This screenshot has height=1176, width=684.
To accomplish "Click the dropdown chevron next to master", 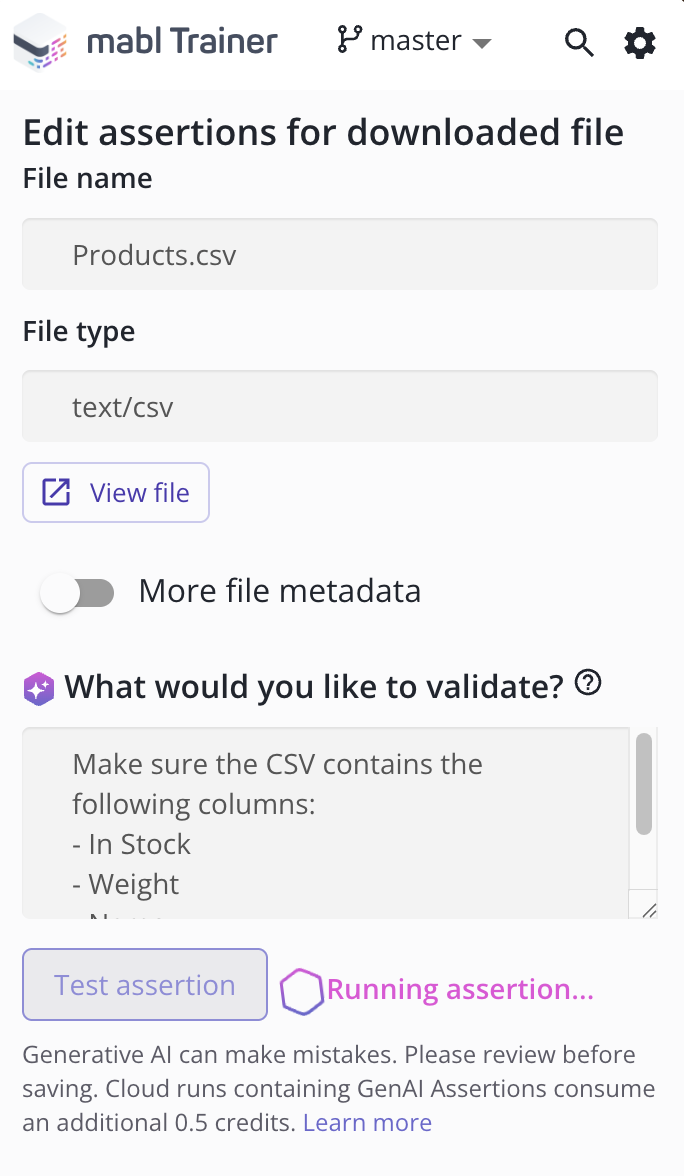I will pos(481,43).
